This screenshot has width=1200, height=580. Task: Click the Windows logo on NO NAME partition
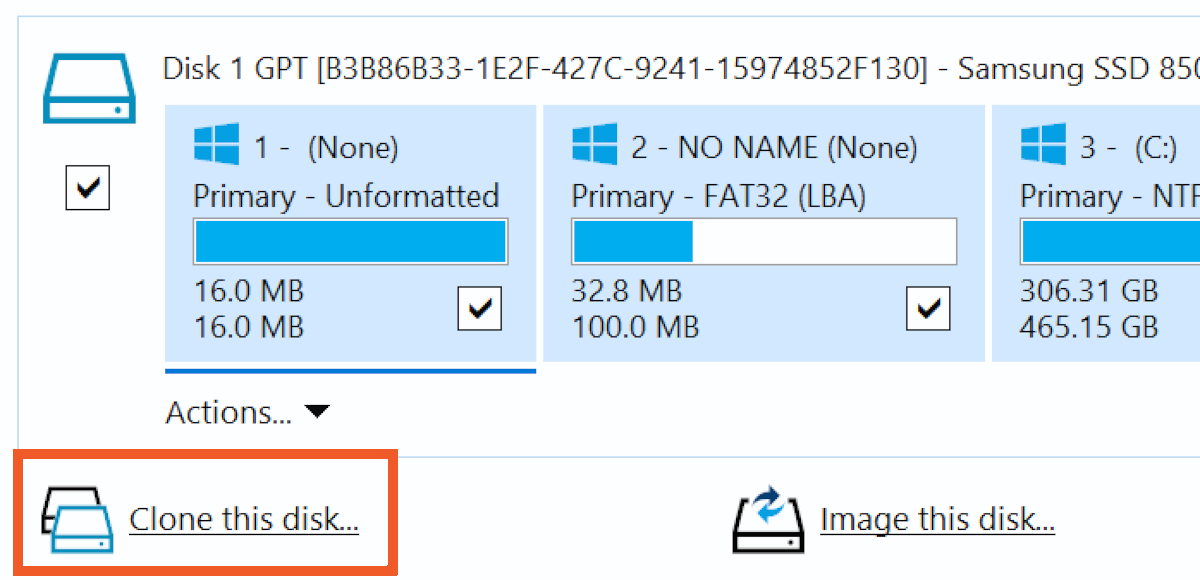click(594, 145)
